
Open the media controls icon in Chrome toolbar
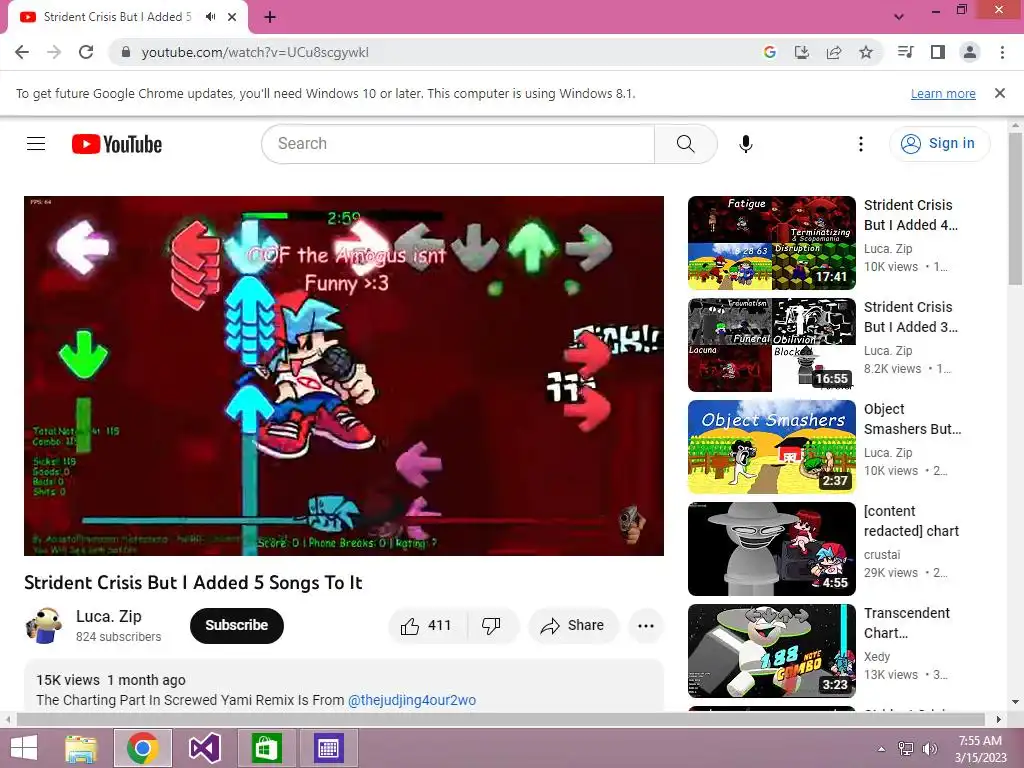[x=906, y=52]
